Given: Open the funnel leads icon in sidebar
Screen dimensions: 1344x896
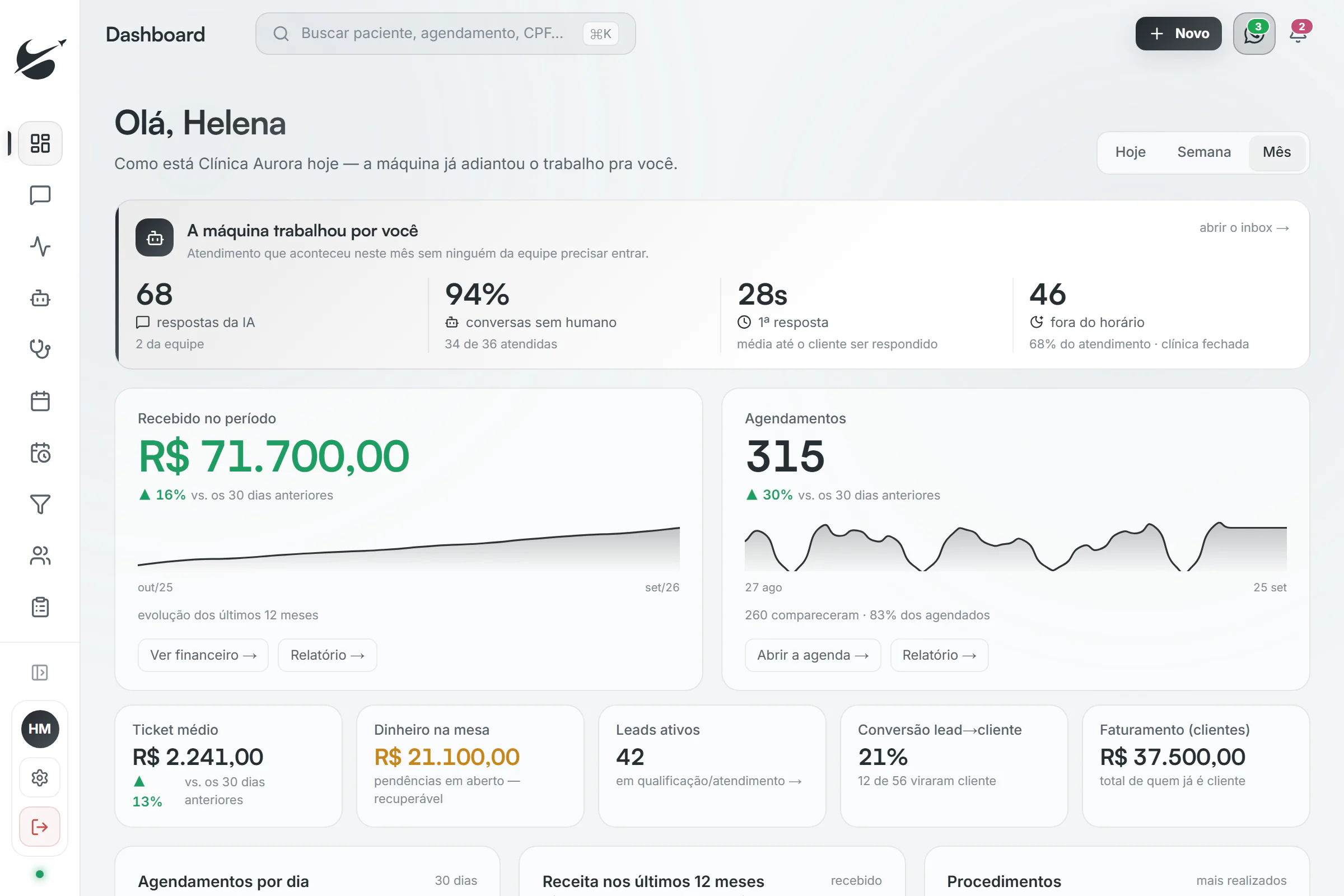Looking at the screenshot, I should [x=40, y=504].
